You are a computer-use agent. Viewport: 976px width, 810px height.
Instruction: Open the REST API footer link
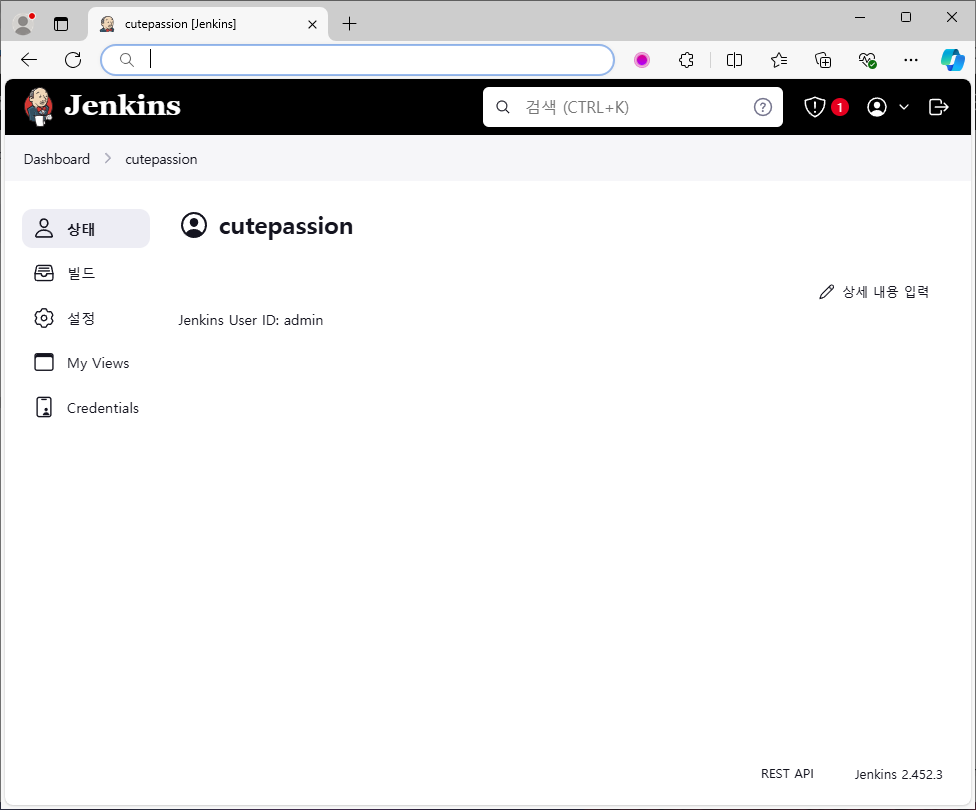(787, 773)
